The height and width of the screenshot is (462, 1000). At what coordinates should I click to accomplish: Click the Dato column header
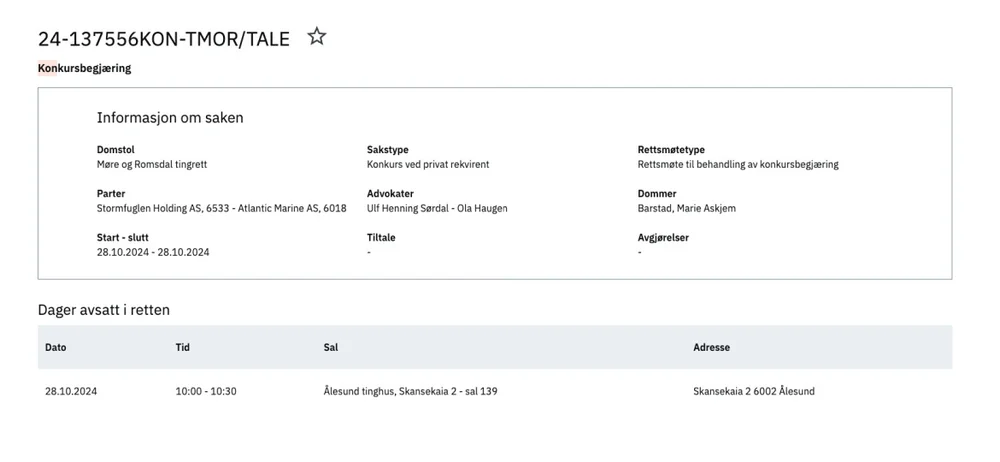pos(56,348)
